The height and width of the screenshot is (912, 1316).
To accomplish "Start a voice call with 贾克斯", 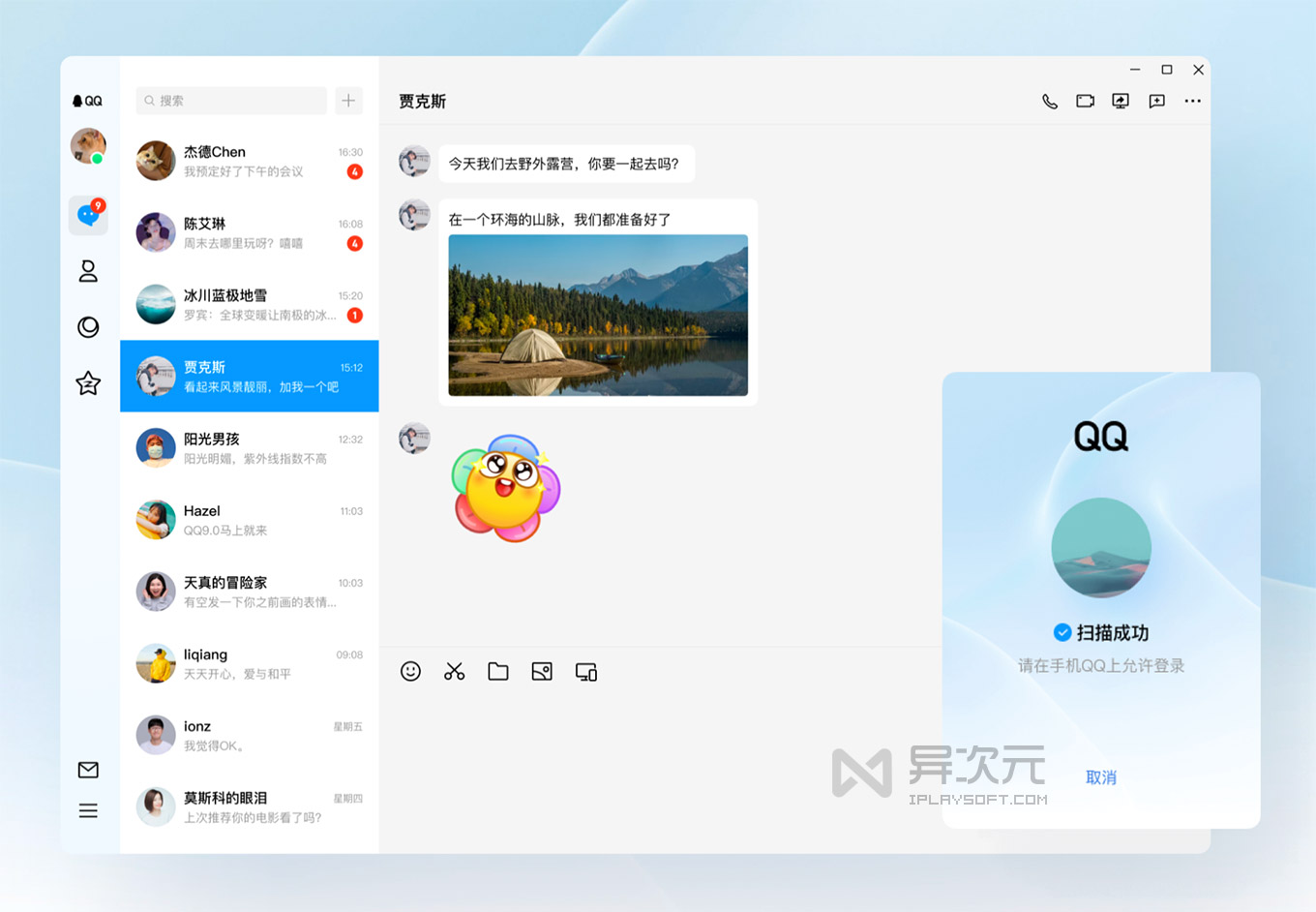I will tap(1049, 100).
